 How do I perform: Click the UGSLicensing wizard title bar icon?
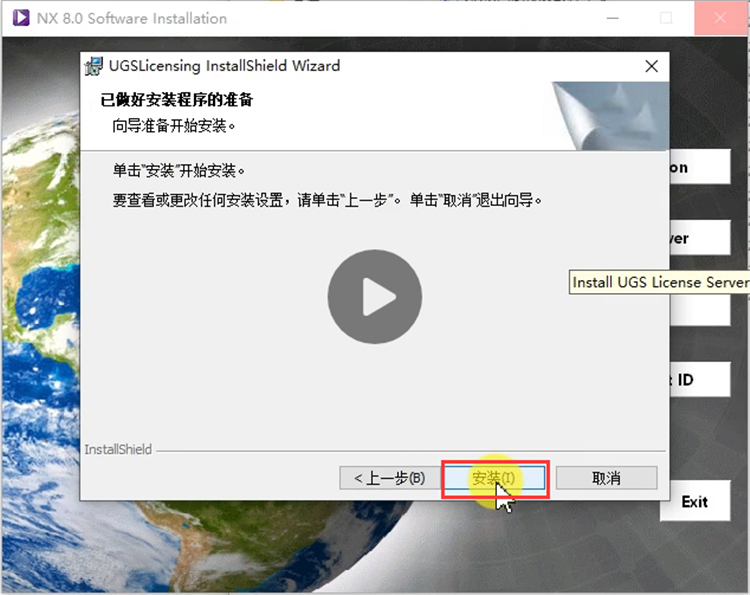point(94,66)
